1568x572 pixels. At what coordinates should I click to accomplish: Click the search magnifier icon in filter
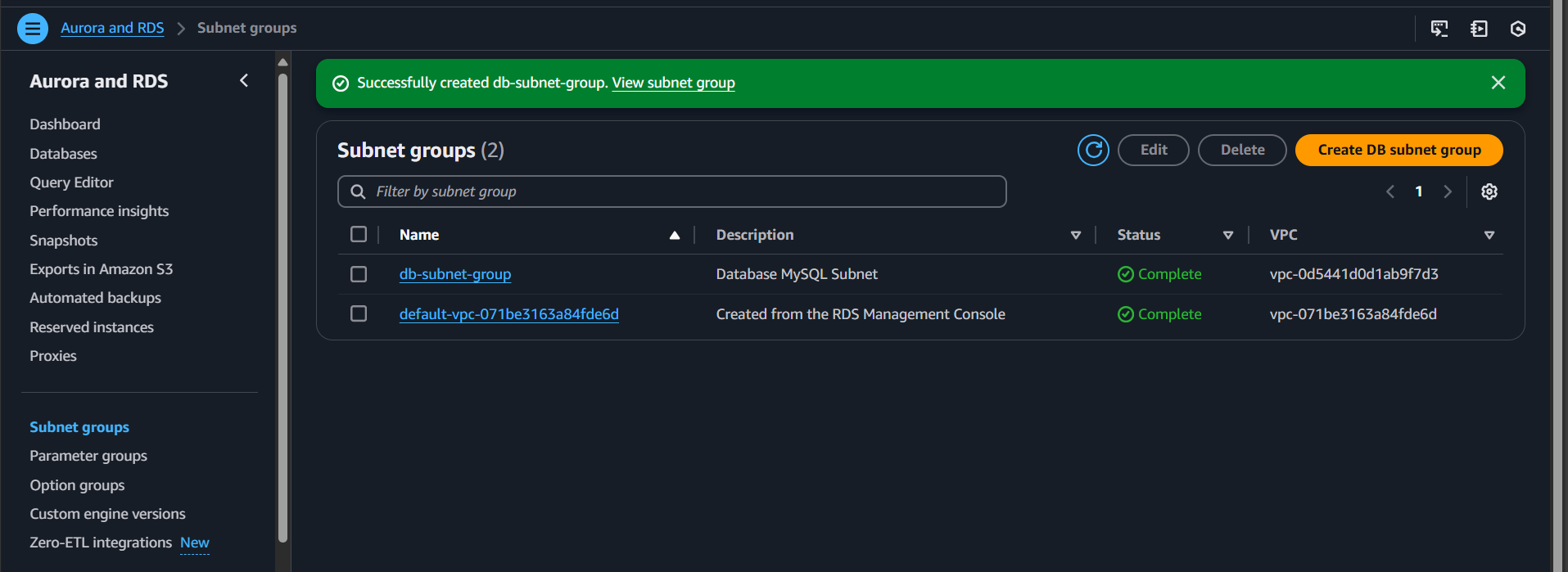click(358, 191)
